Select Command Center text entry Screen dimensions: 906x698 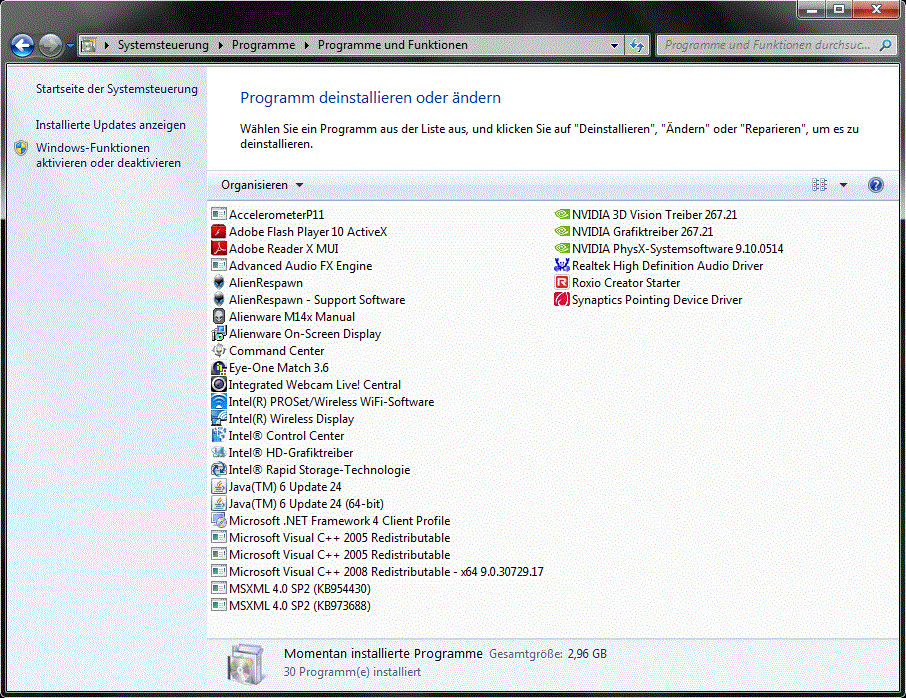pyautogui.click(x=277, y=351)
